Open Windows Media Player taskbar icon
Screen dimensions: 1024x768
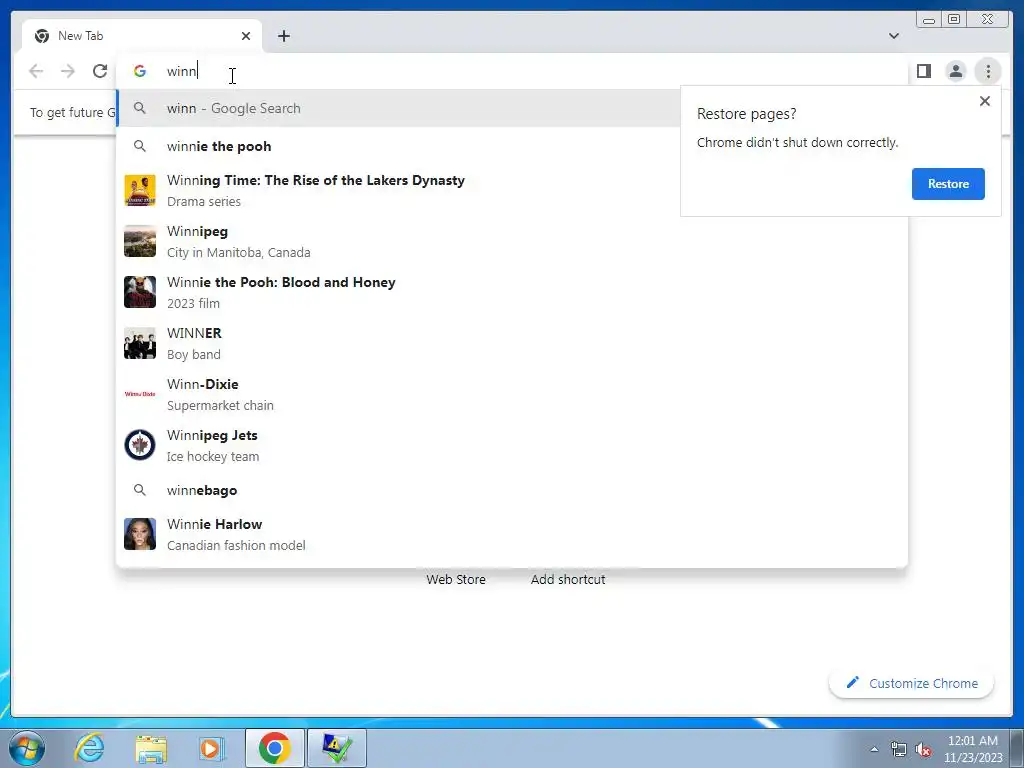coord(212,748)
